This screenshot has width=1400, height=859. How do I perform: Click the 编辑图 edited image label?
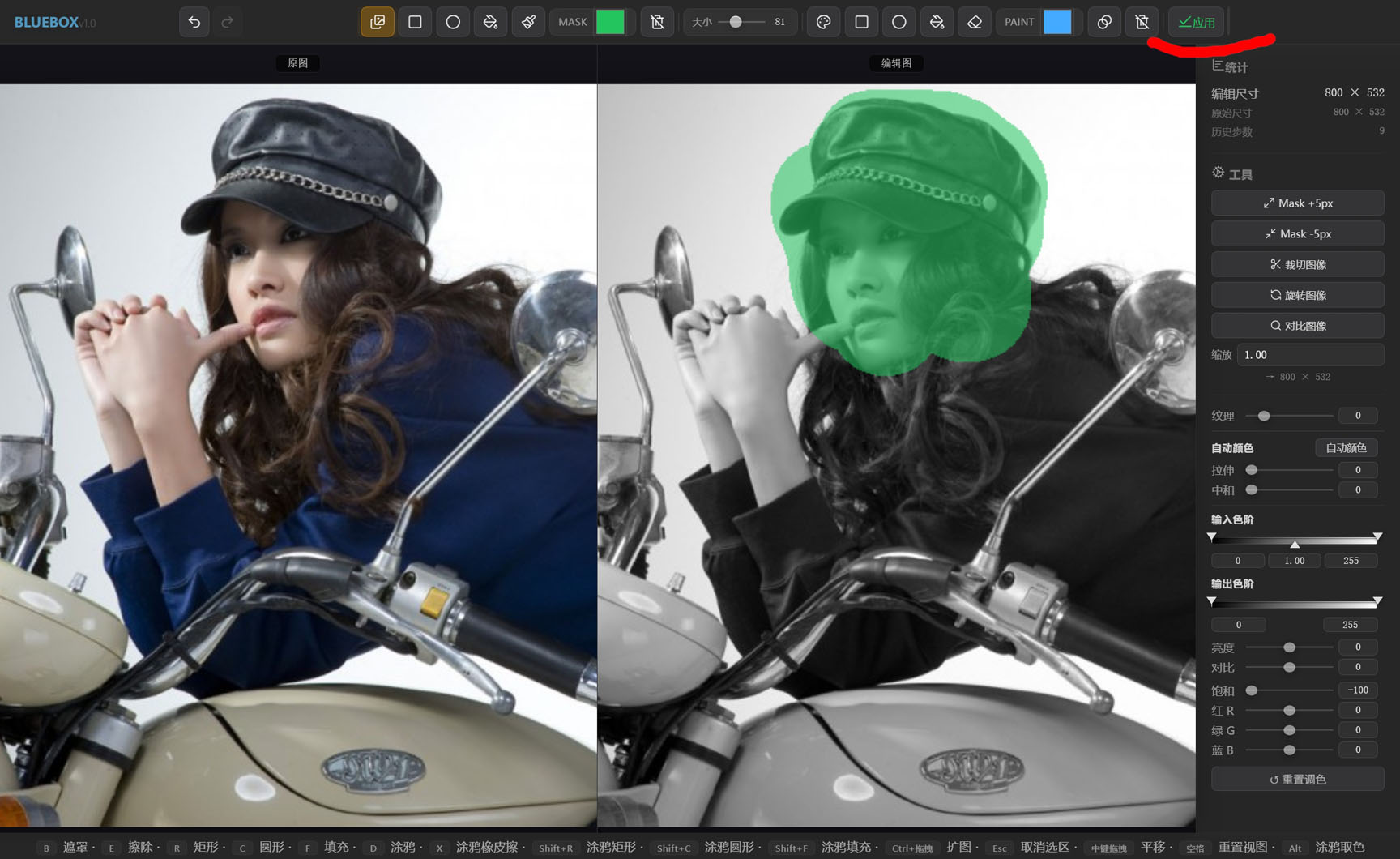[x=896, y=63]
